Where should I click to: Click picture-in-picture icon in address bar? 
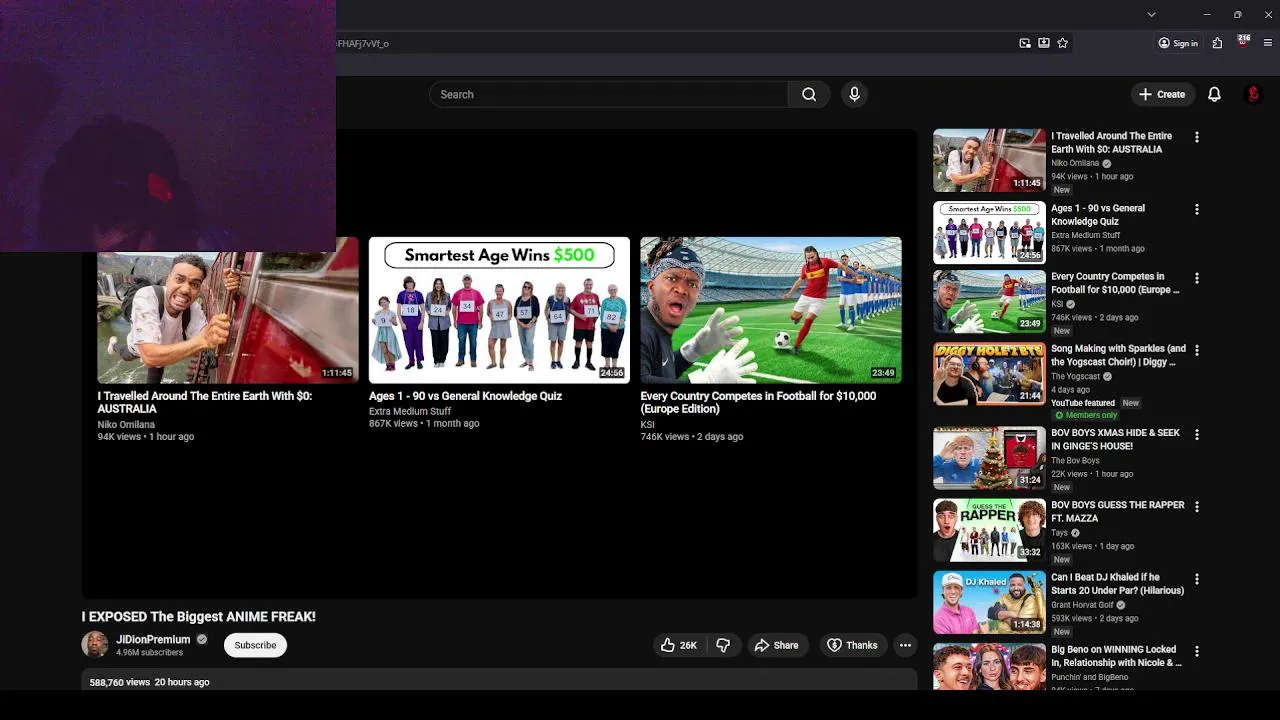1025,43
